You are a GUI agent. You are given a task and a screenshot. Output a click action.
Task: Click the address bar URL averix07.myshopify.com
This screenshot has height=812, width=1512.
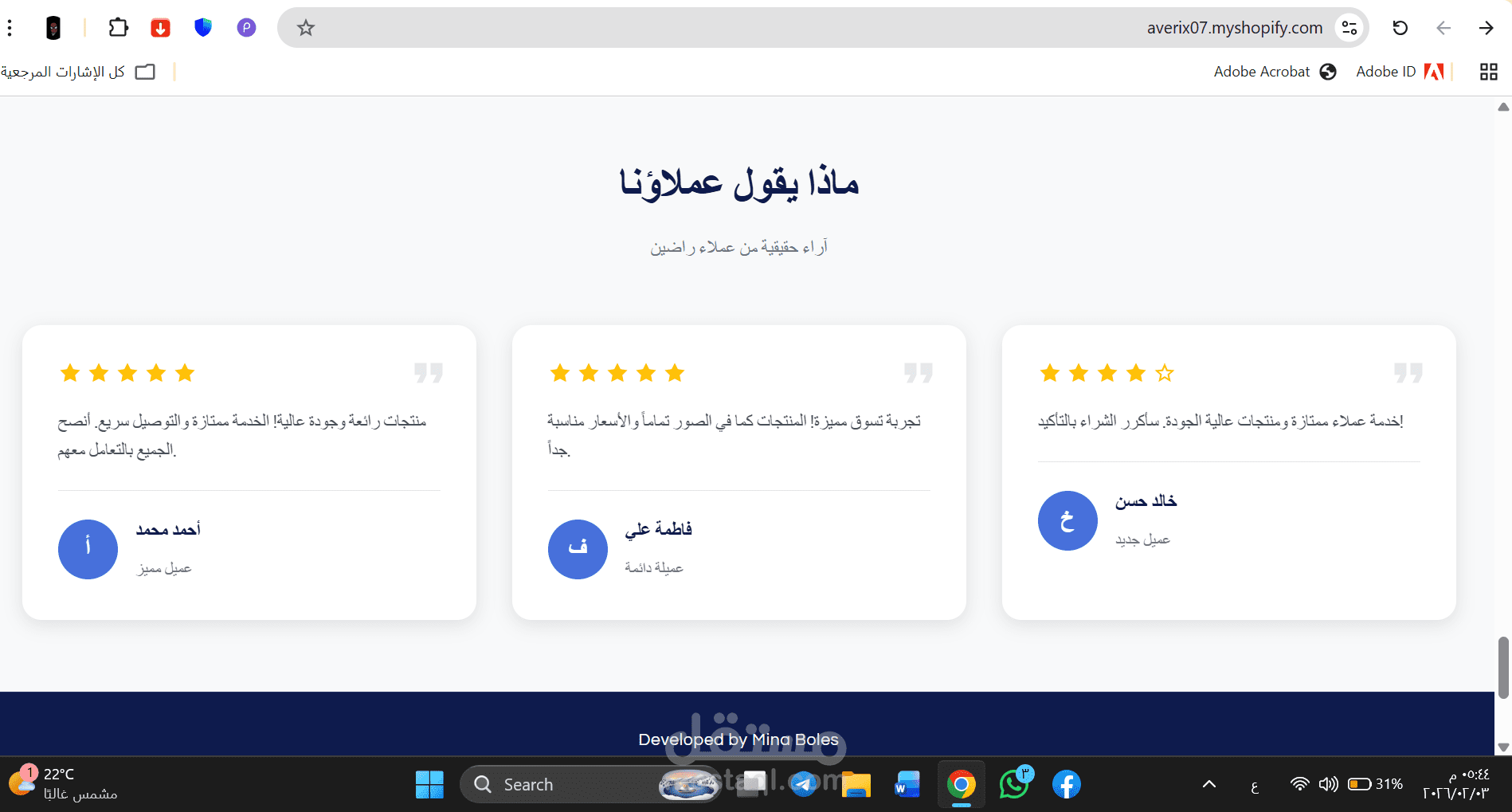pos(1234,28)
